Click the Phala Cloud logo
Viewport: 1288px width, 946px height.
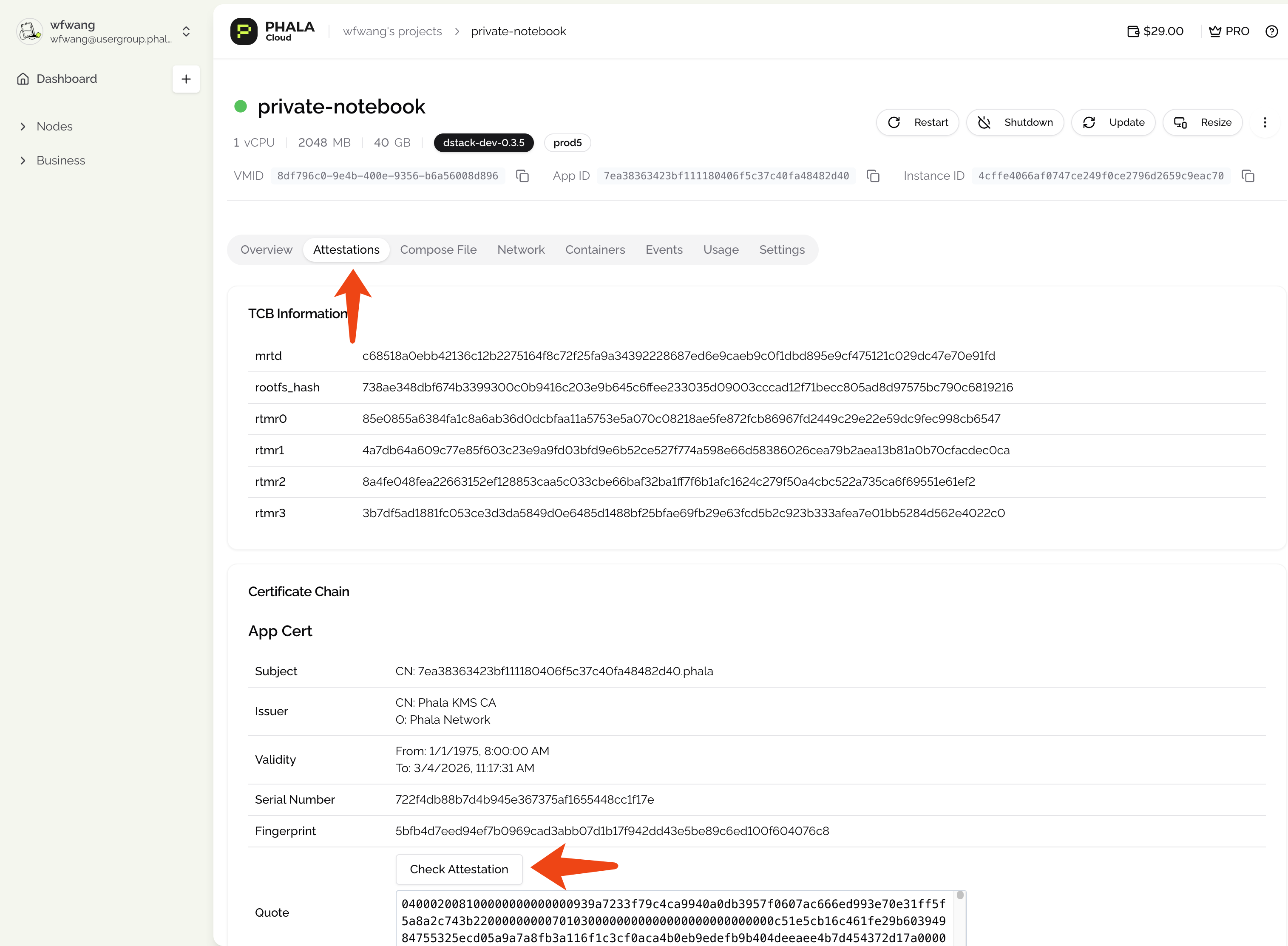click(272, 31)
